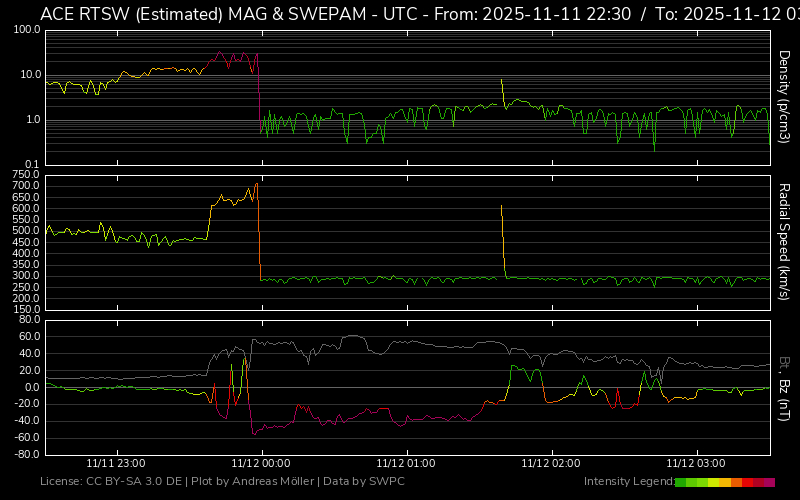Screen dimensions: 800x500
Task: Click the Plot by Andreas Möller credit
Action: click(x=258, y=482)
